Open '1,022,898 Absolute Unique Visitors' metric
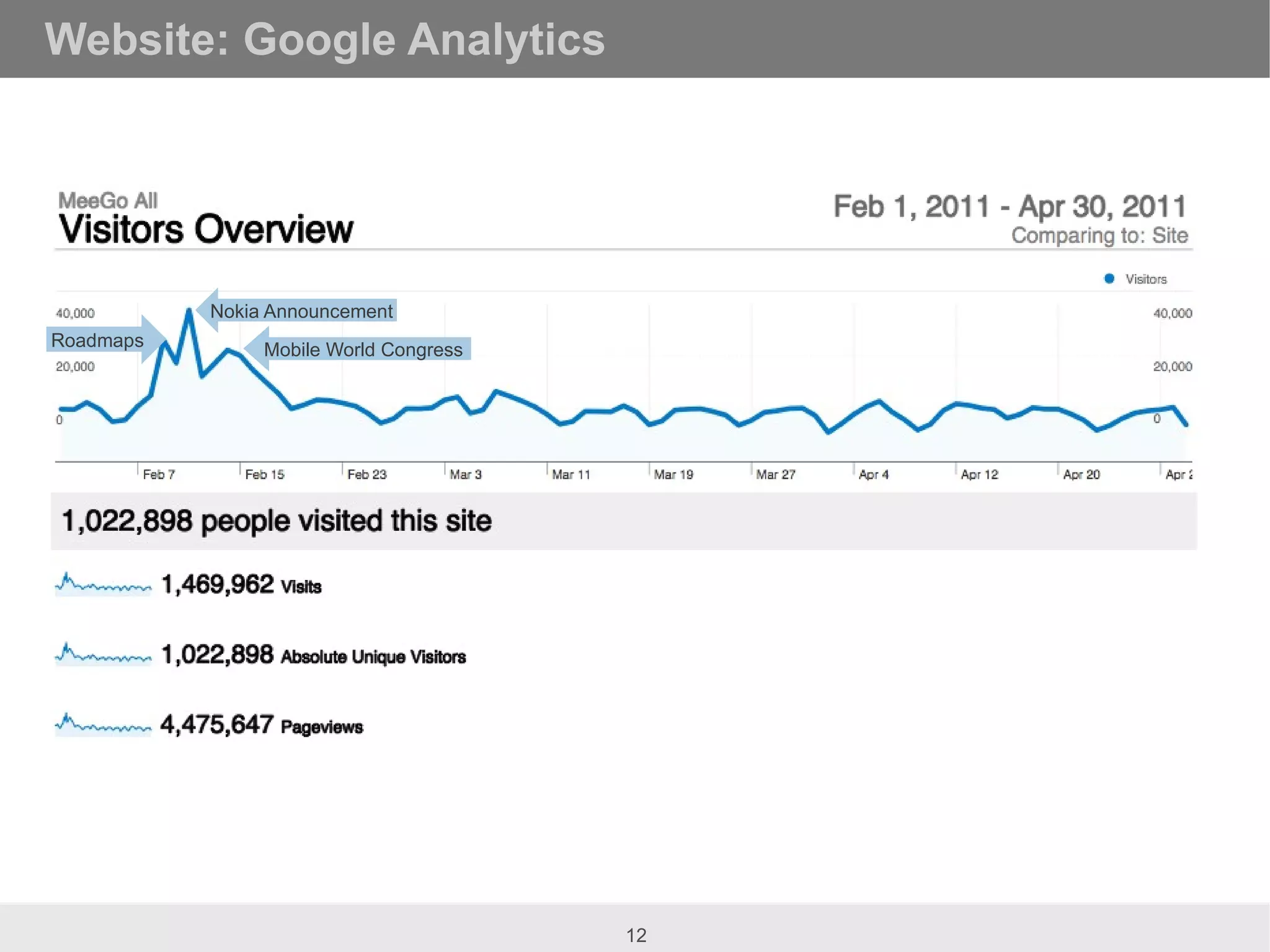Viewport: 1270px width, 952px height. (x=313, y=655)
